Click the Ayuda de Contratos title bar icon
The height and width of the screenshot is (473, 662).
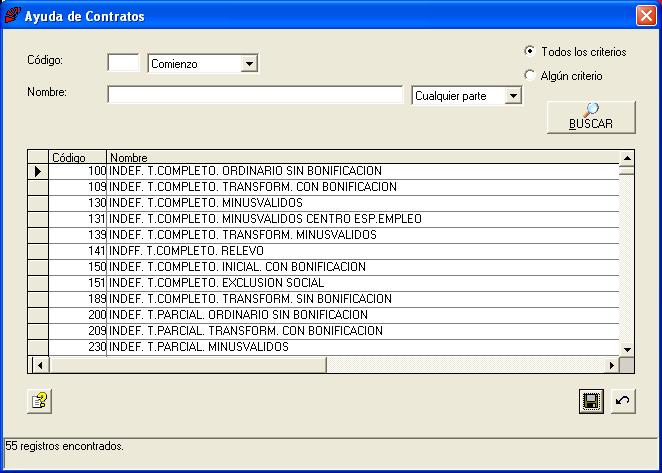point(12,16)
